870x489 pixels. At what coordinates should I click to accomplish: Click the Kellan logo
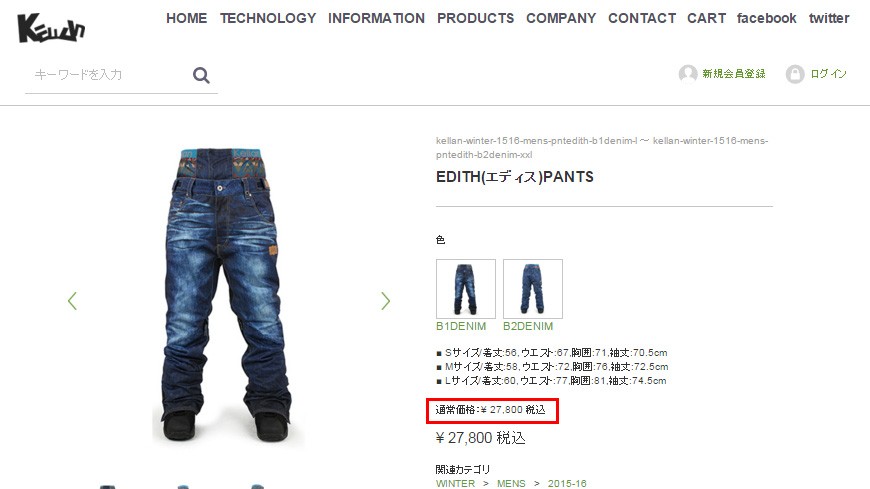point(51,28)
